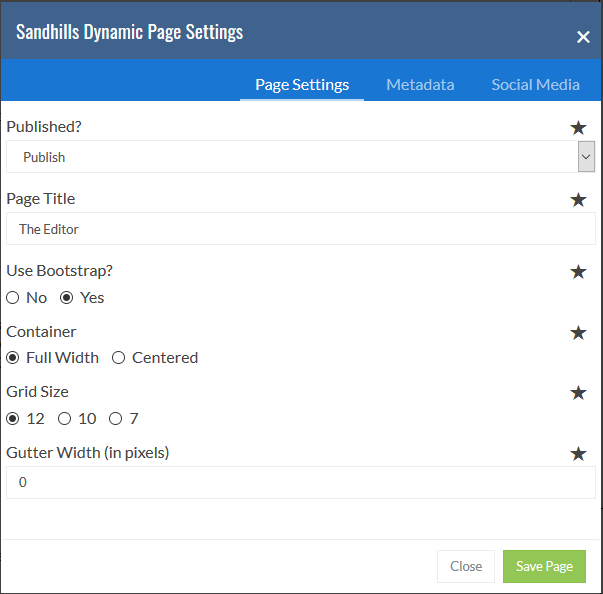Choose Full Width container option

[x=13, y=358]
